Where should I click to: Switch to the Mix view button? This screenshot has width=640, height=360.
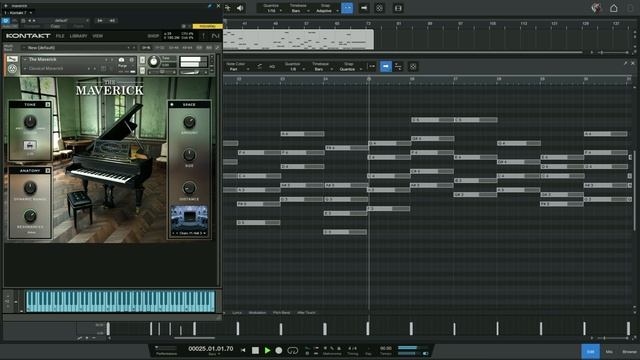[609, 351]
